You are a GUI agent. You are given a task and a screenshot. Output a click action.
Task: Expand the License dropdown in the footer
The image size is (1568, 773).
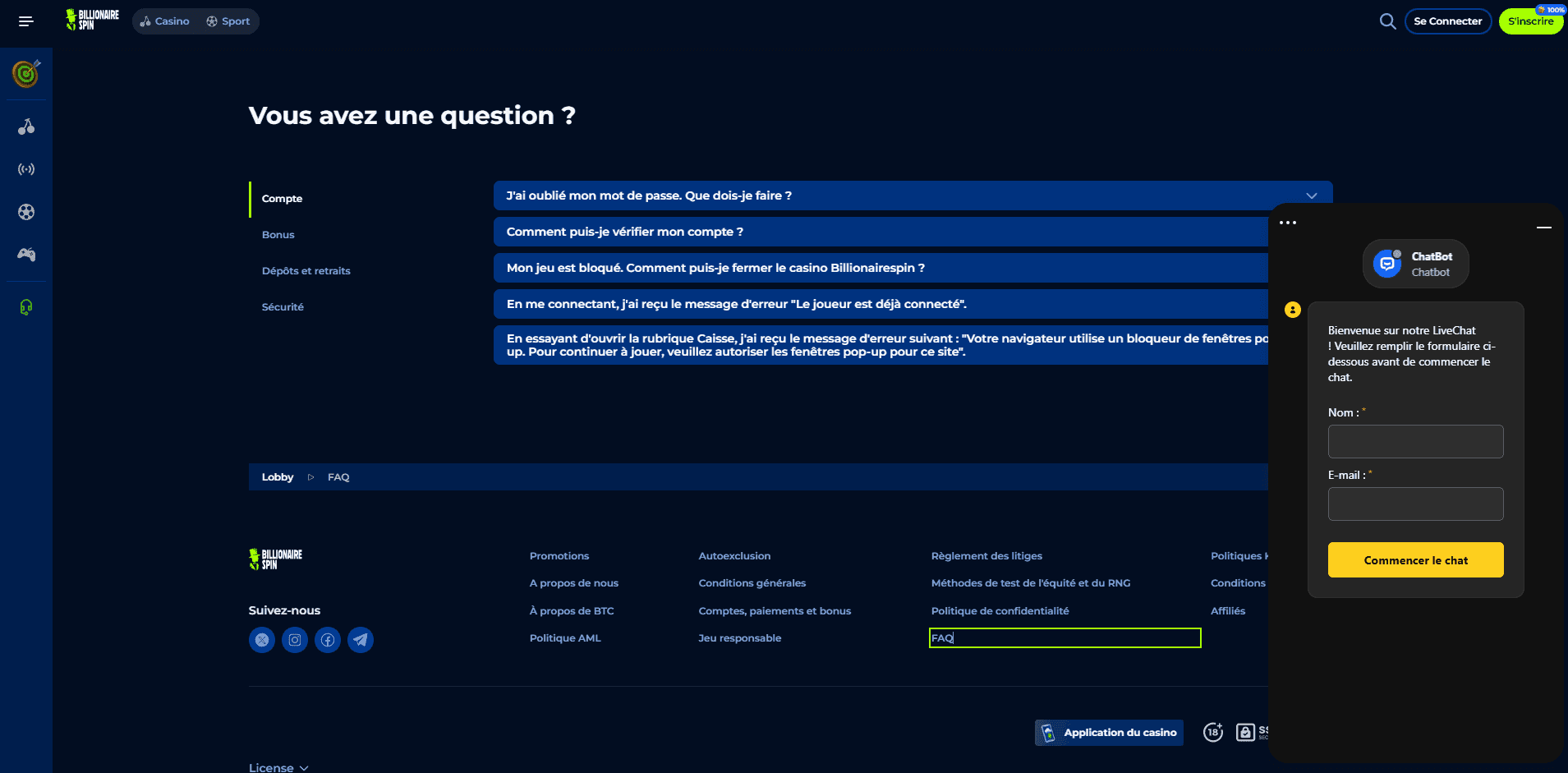[x=279, y=767]
